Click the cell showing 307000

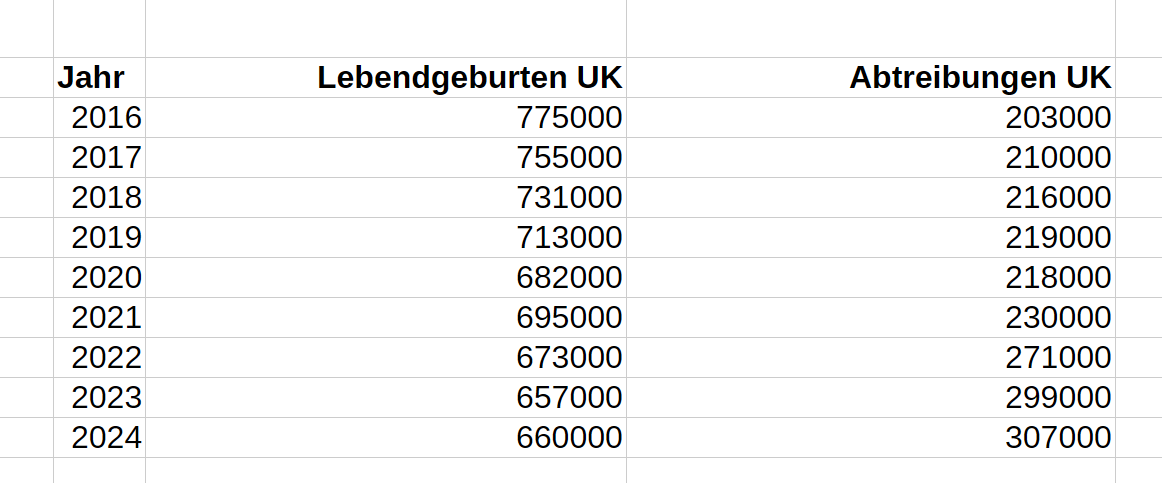1059,438
